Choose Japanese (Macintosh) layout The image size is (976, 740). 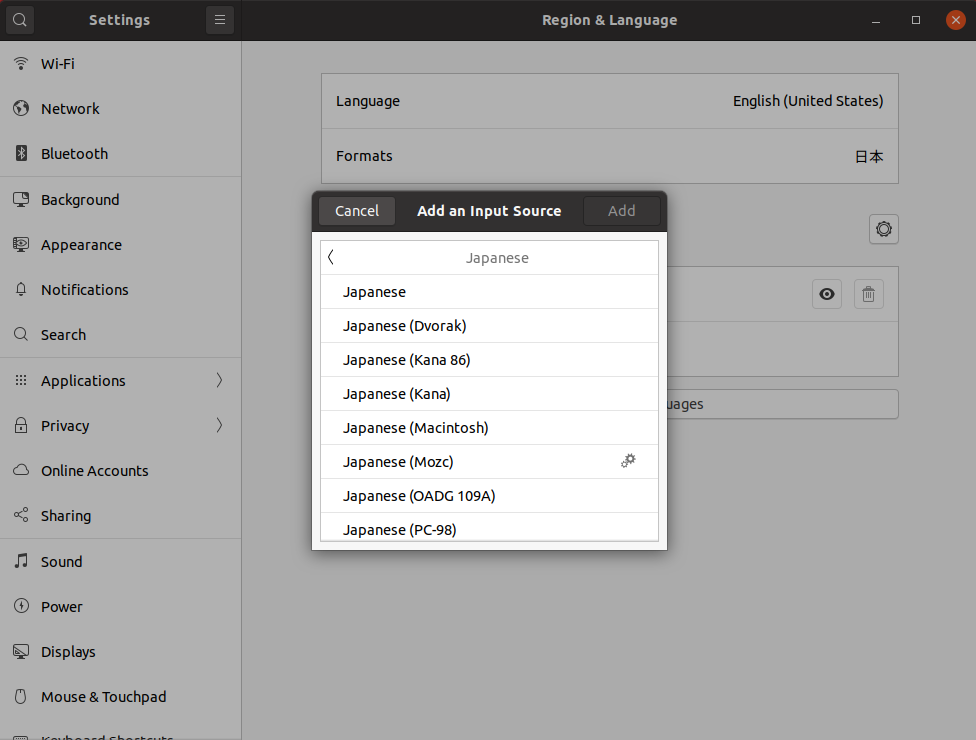pos(489,428)
